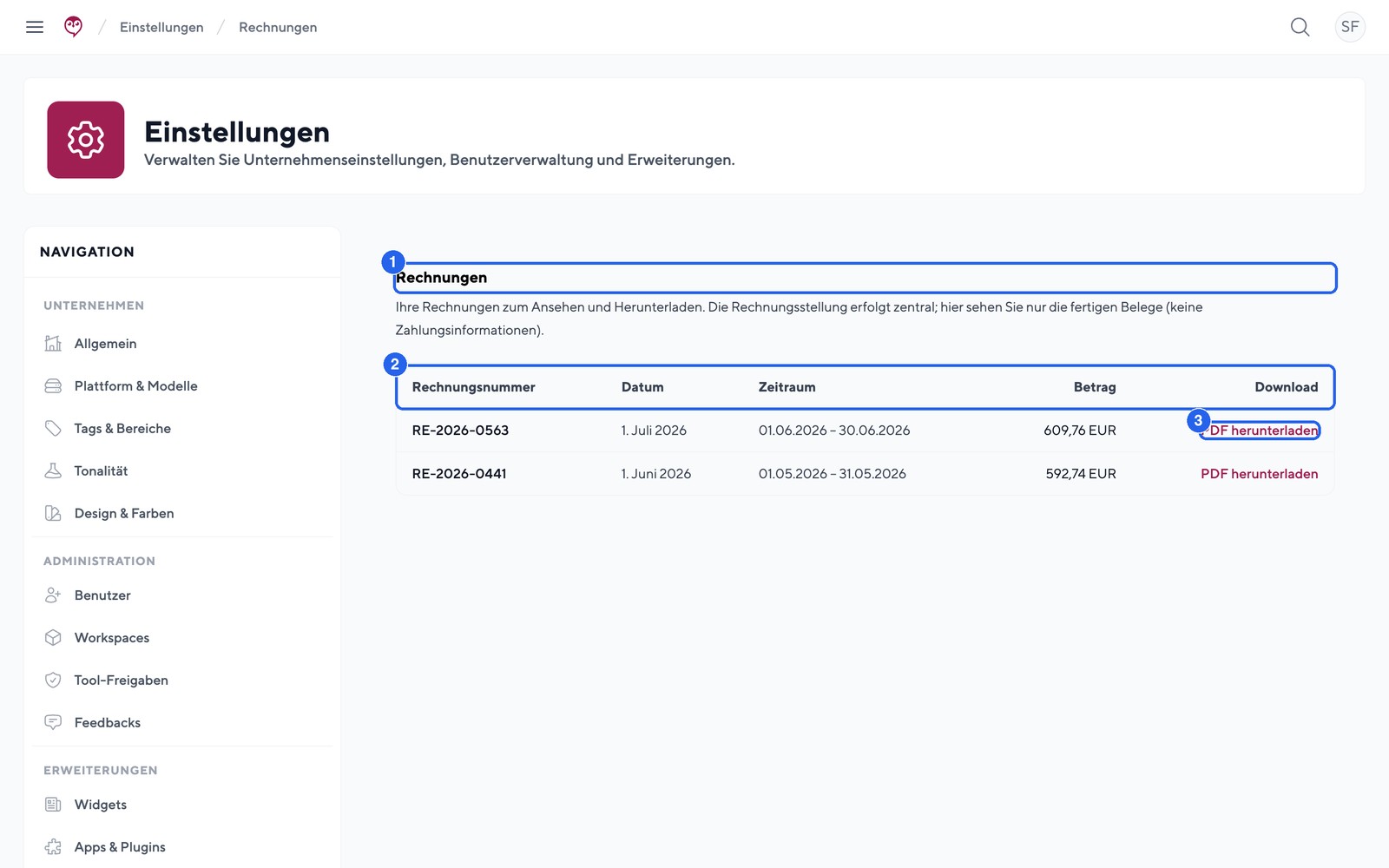Image resolution: width=1389 pixels, height=868 pixels.
Task: Select the Rechnungen breadcrumb
Action: pyautogui.click(x=278, y=28)
